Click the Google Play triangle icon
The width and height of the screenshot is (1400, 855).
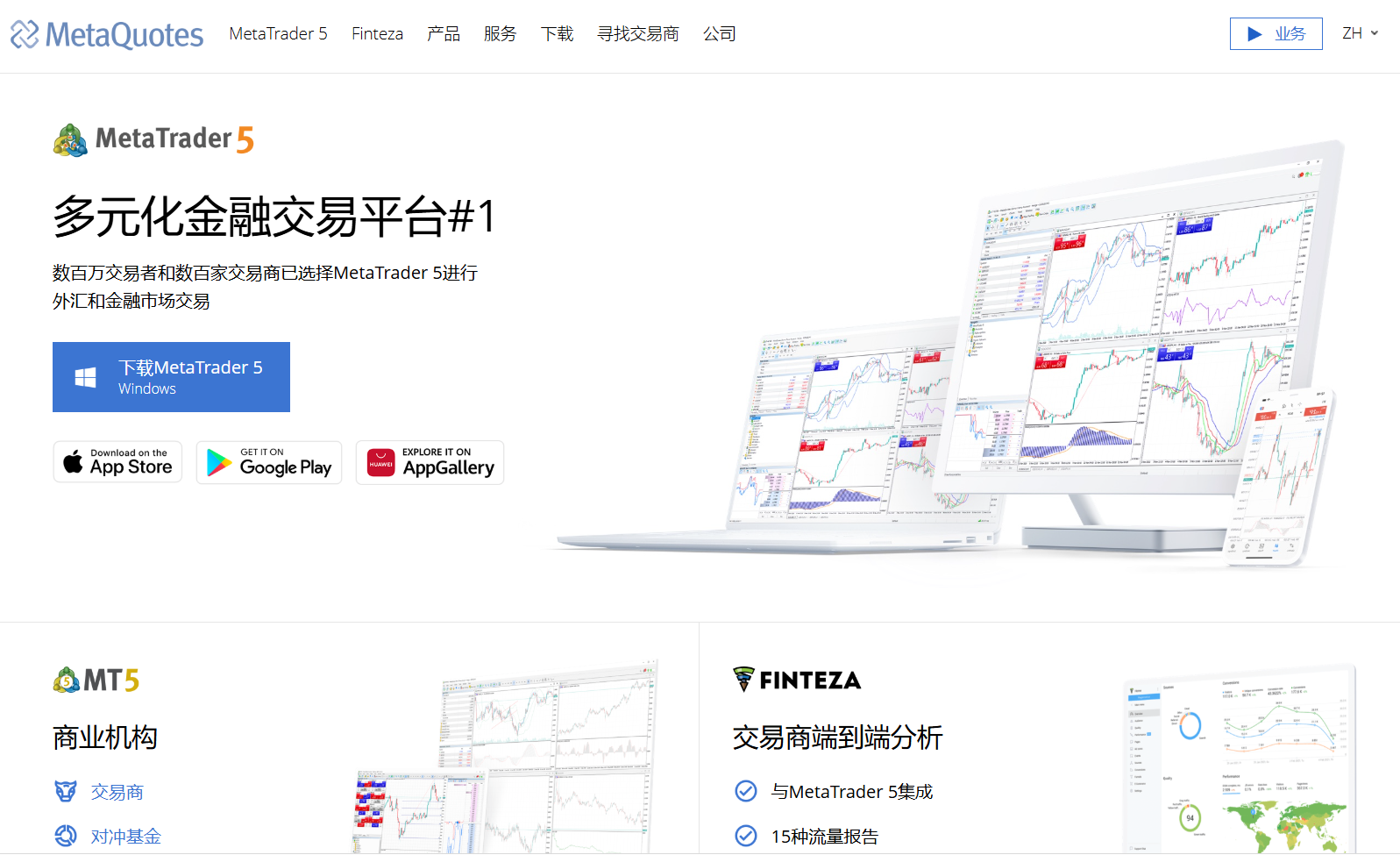point(219,462)
